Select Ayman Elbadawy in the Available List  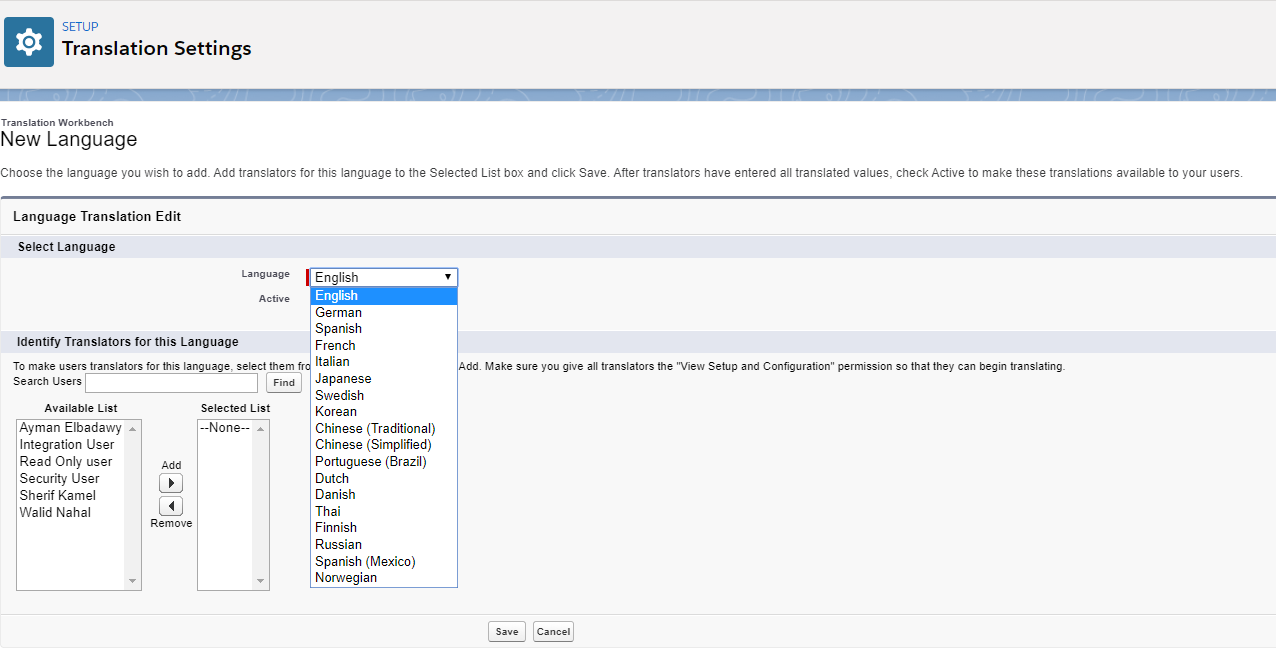pyautogui.click(x=69, y=427)
